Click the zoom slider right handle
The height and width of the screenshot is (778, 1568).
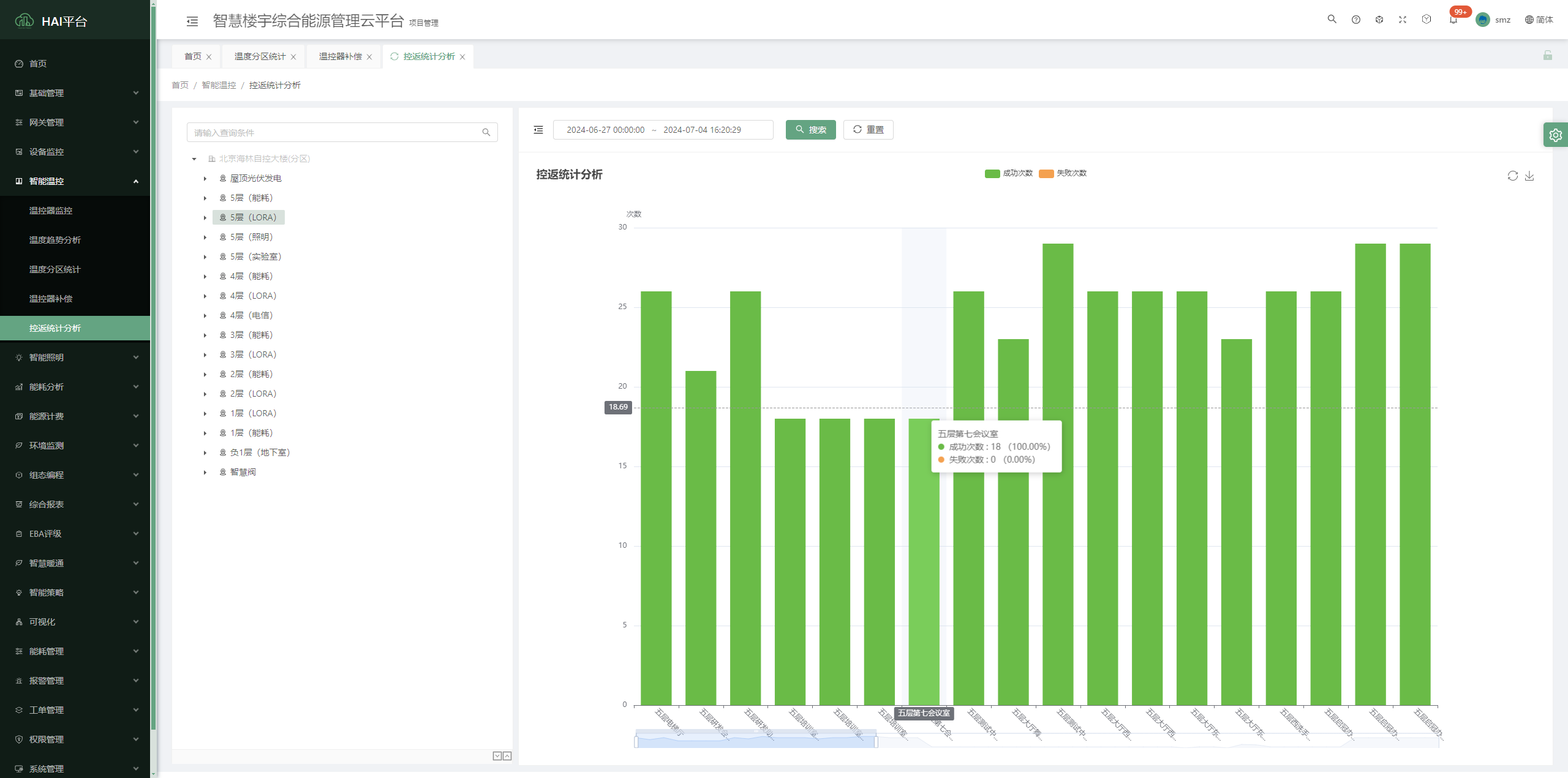pyautogui.click(x=876, y=742)
